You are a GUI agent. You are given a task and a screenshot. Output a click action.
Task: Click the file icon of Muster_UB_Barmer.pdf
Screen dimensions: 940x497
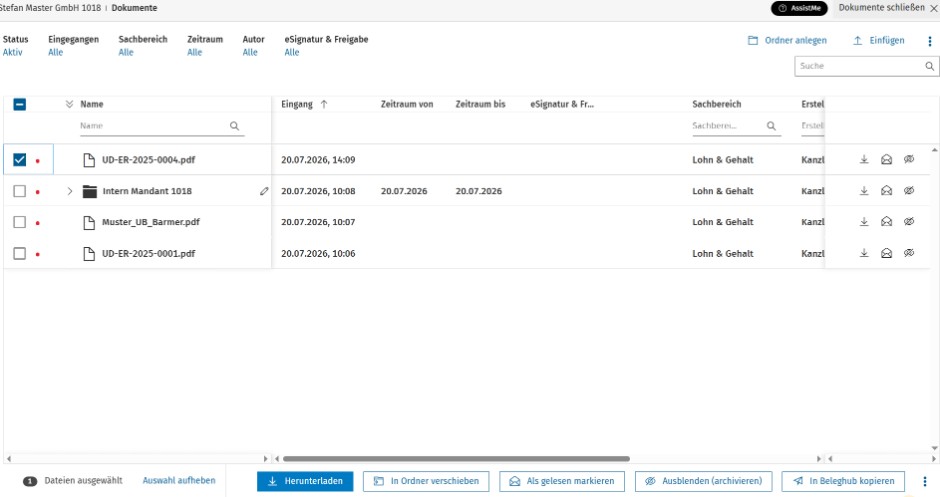(89, 222)
